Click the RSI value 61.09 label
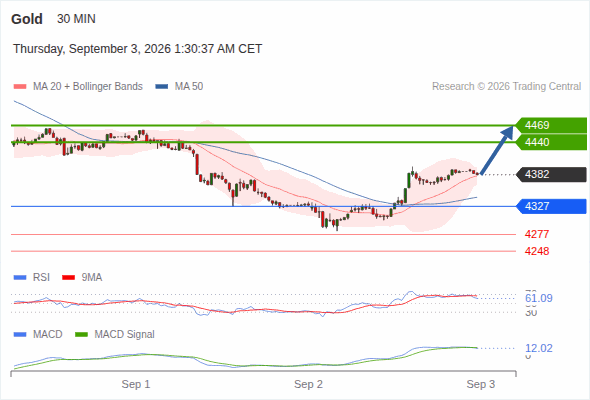The width and height of the screenshot is (590, 400). 539,298
